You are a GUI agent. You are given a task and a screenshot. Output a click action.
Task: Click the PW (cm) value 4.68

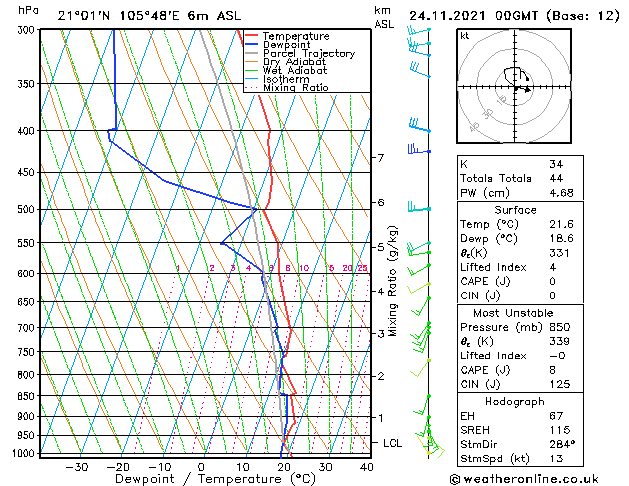[x=561, y=193]
